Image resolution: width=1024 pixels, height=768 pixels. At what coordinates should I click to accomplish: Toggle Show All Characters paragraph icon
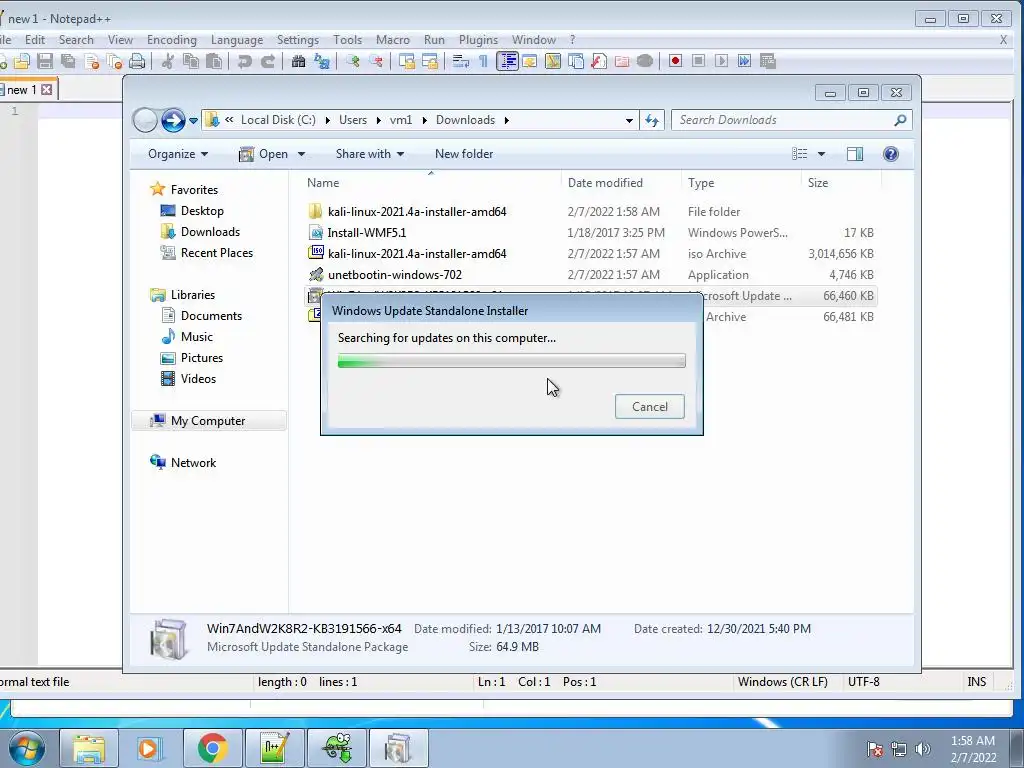[483, 61]
